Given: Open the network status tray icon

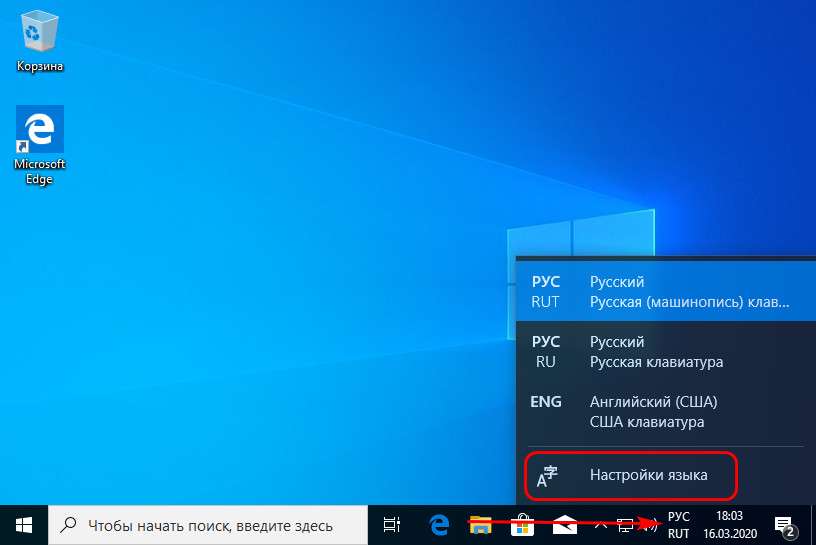Looking at the screenshot, I should (624, 525).
